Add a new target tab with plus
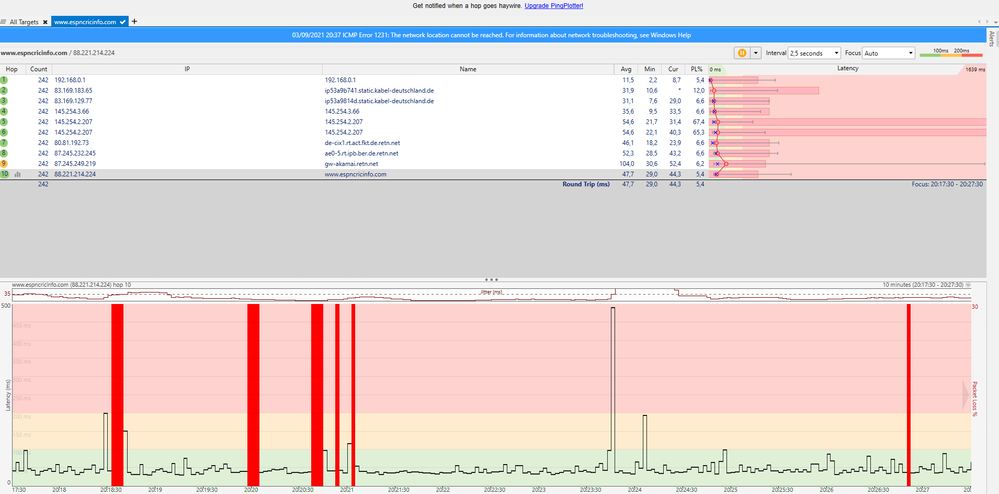 pyautogui.click(x=135, y=21)
